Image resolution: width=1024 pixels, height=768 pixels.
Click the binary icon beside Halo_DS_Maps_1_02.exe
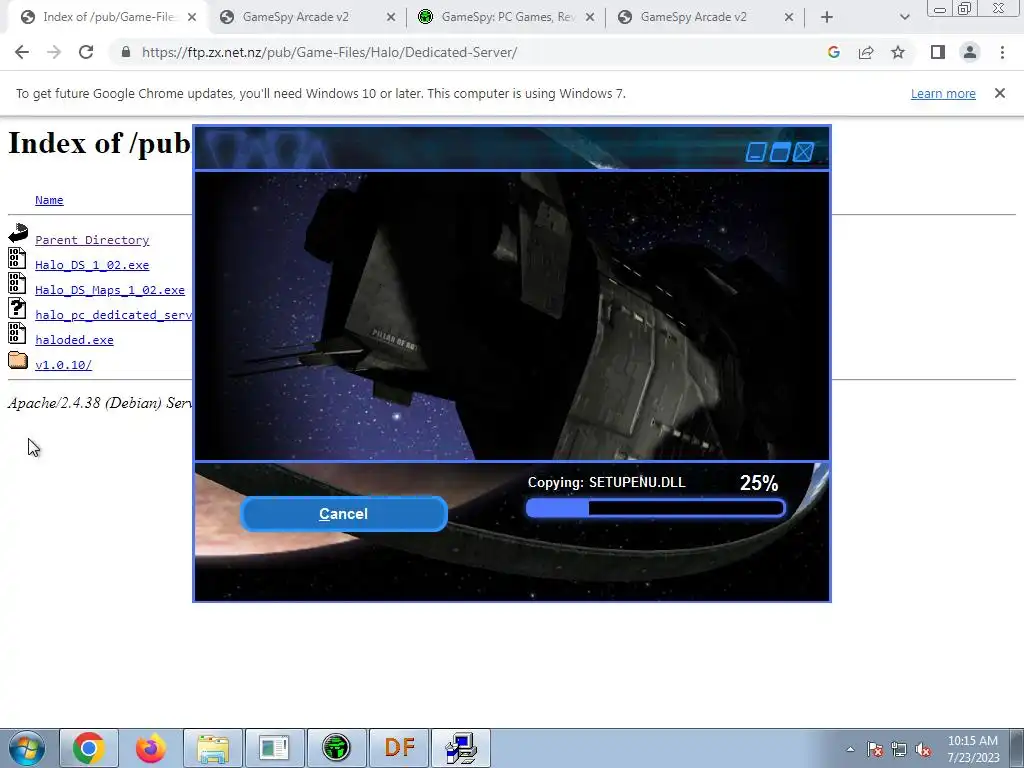[x=17, y=283]
